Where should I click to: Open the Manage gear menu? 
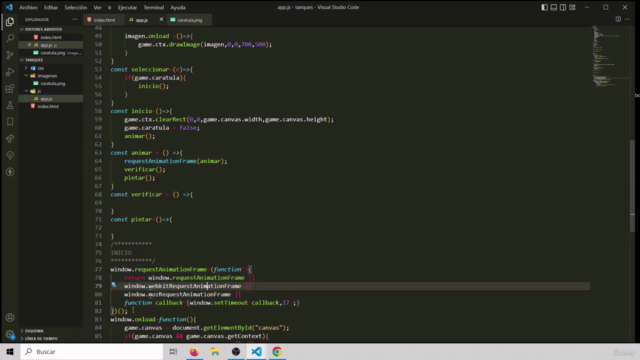pos(10,334)
